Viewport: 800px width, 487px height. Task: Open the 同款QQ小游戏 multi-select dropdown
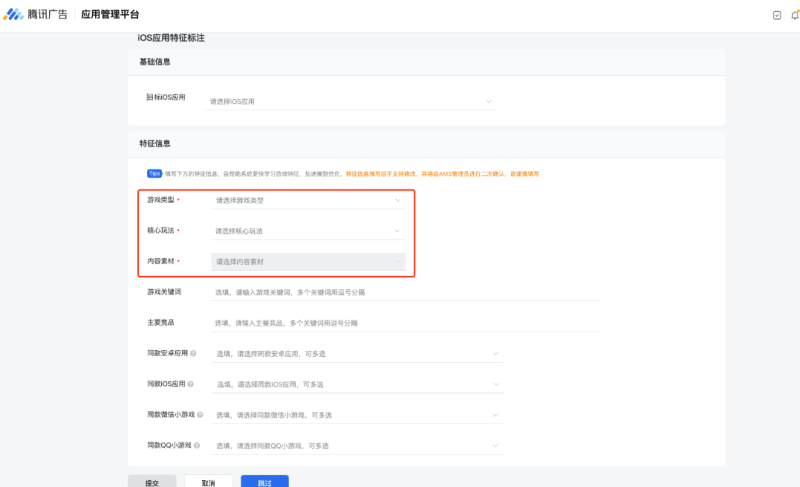tap(357, 445)
